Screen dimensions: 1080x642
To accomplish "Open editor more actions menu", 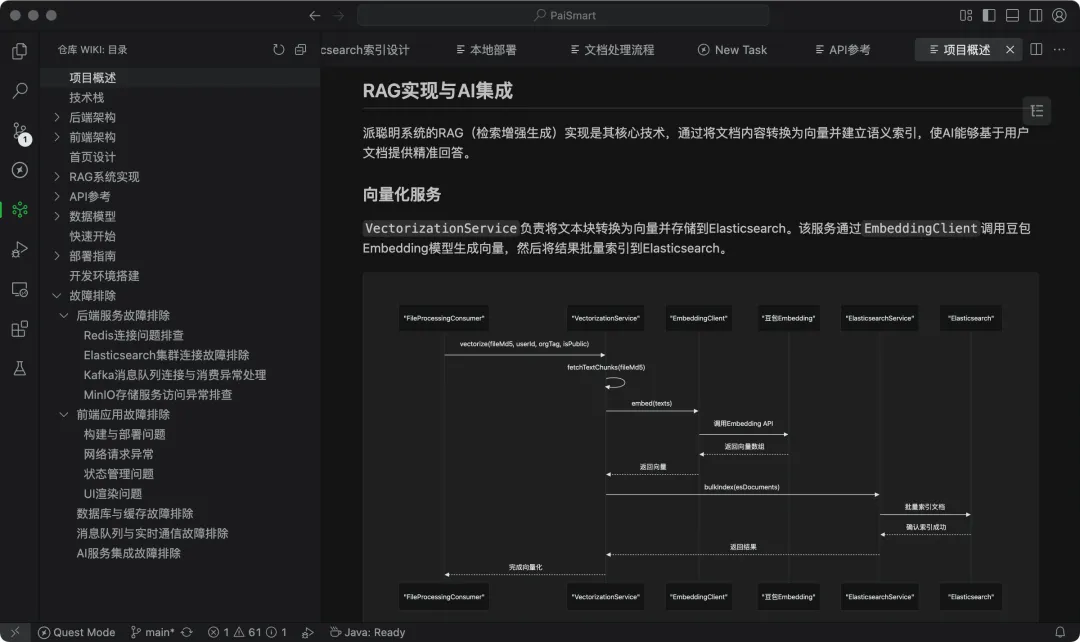I will coord(1059,50).
